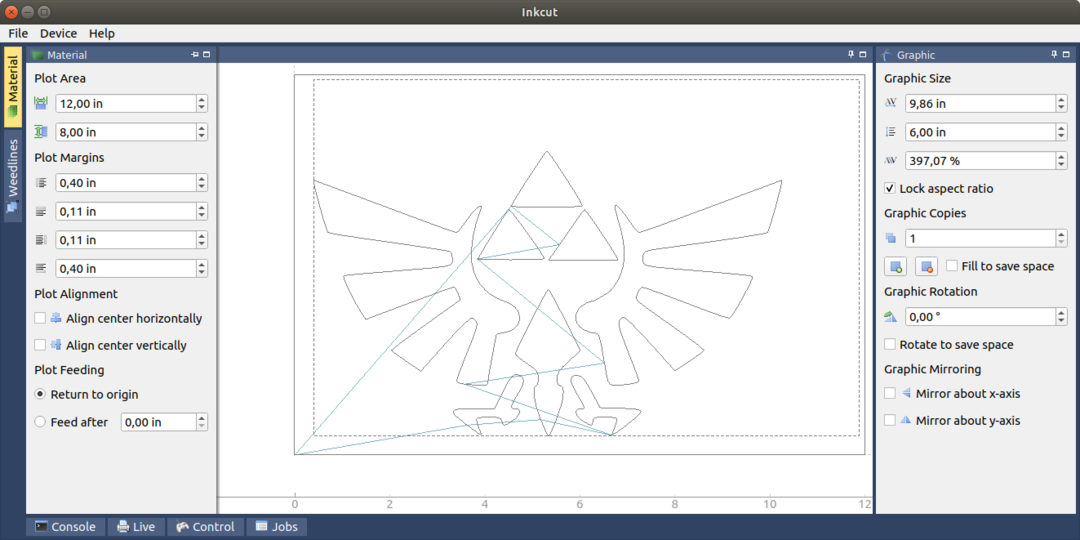Image resolution: width=1080 pixels, height=540 pixels.
Task: Pin the Graphic dock panel
Action: pyautogui.click(x=1054, y=54)
